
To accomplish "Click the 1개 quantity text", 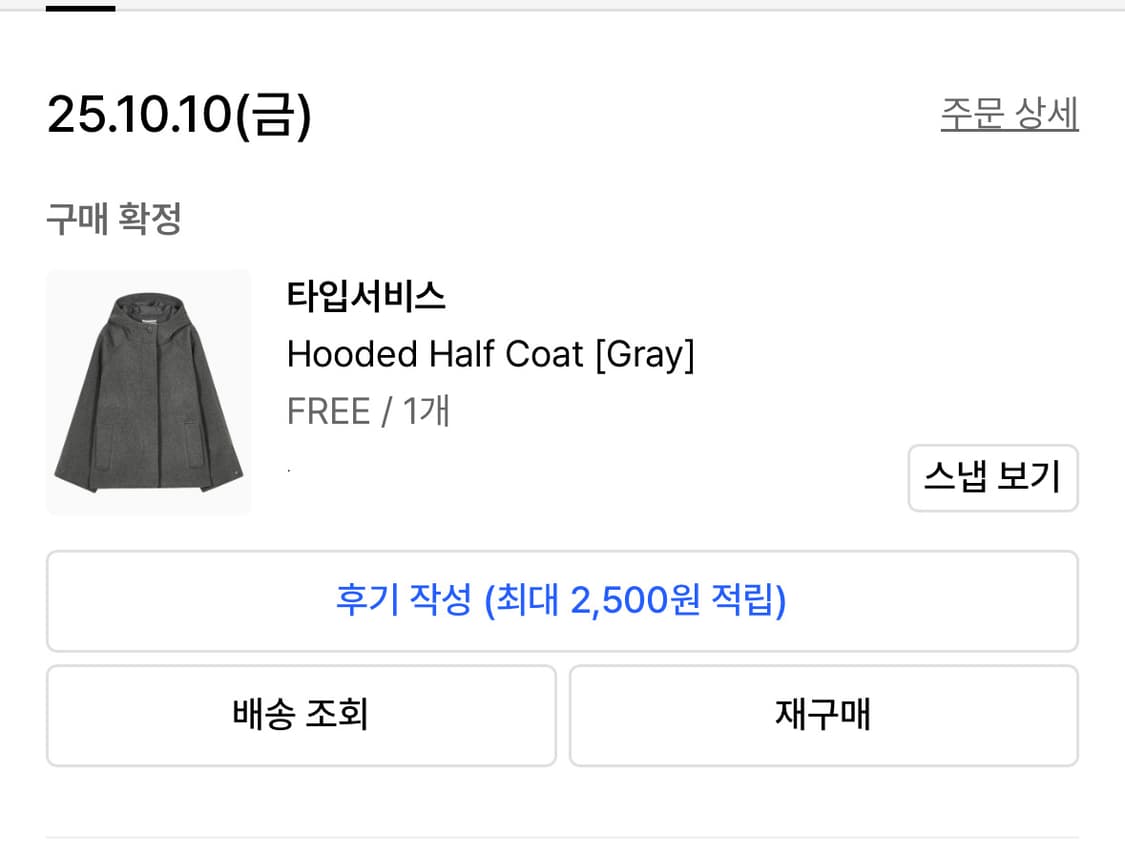I will [x=426, y=411].
